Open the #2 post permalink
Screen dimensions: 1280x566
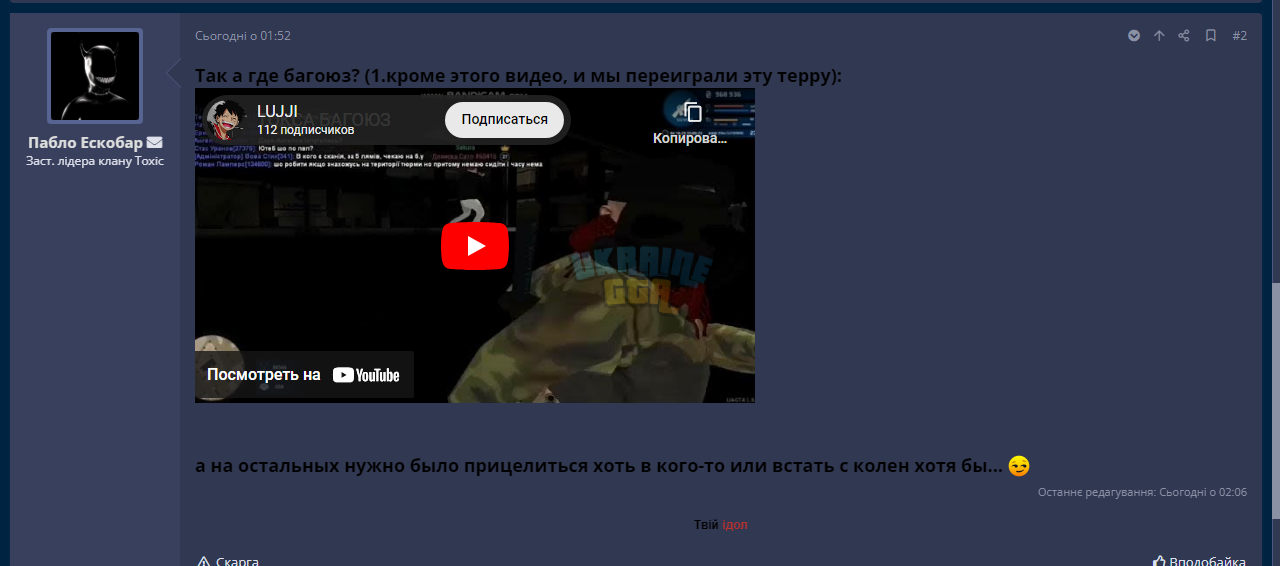pos(1239,36)
